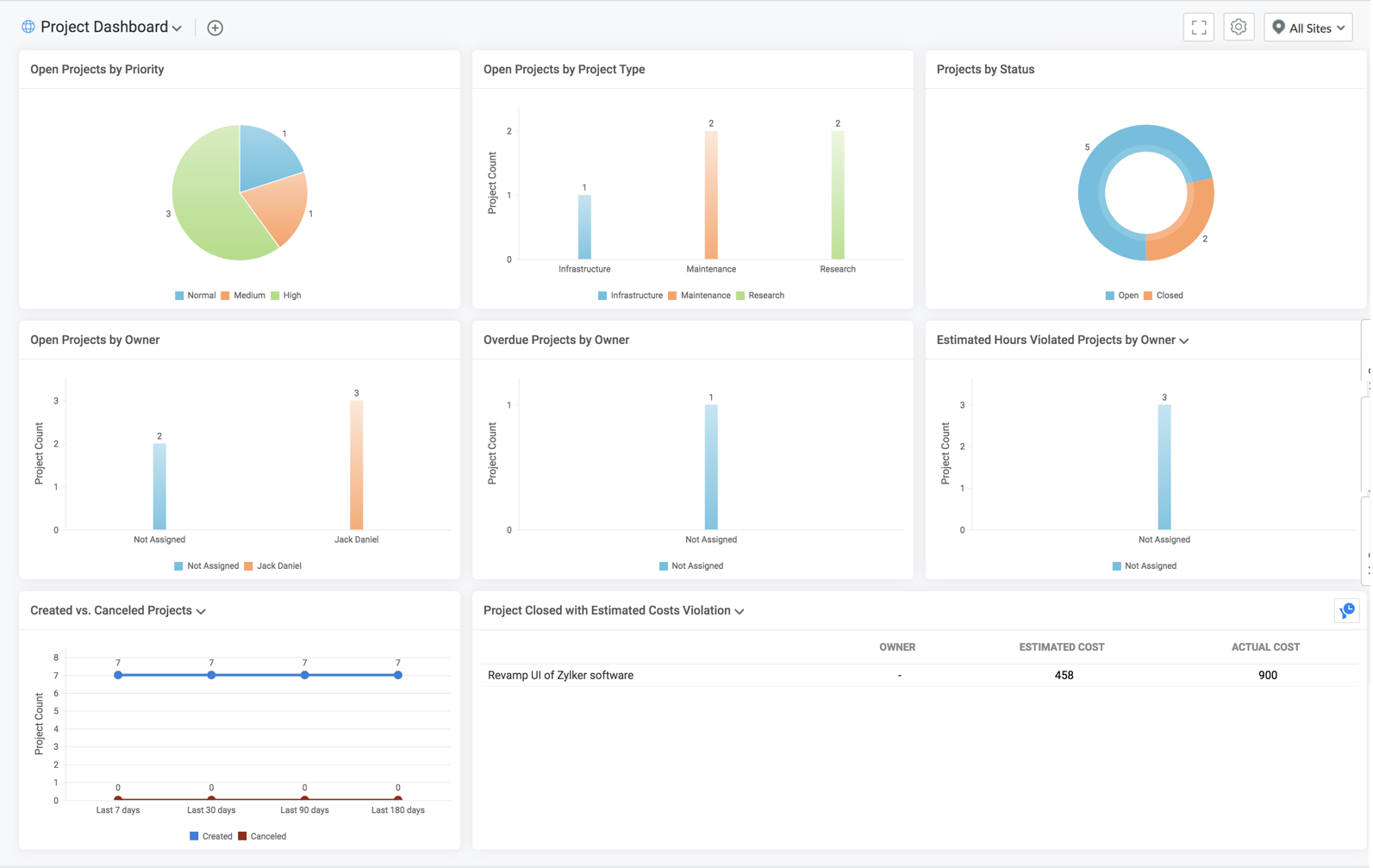Toggle the Closed legend in status chart
This screenshot has width=1373, height=868.
(x=1164, y=296)
